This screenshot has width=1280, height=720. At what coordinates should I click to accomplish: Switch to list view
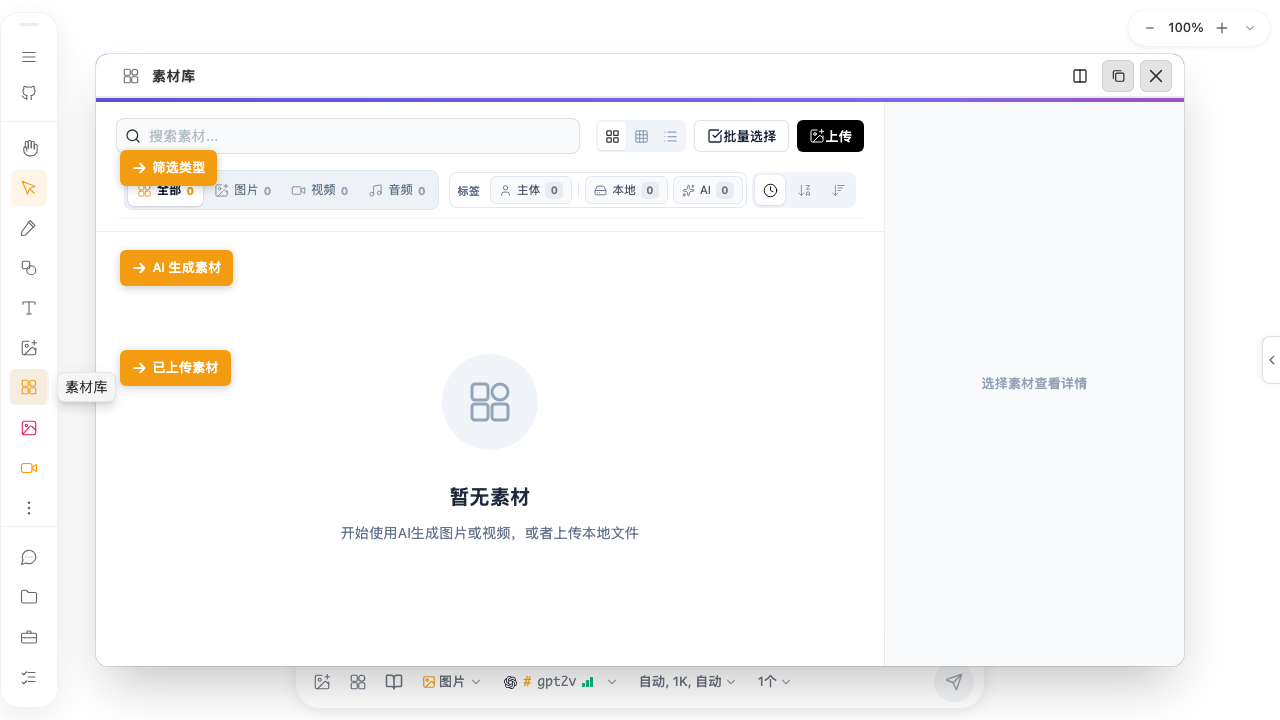tap(670, 136)
